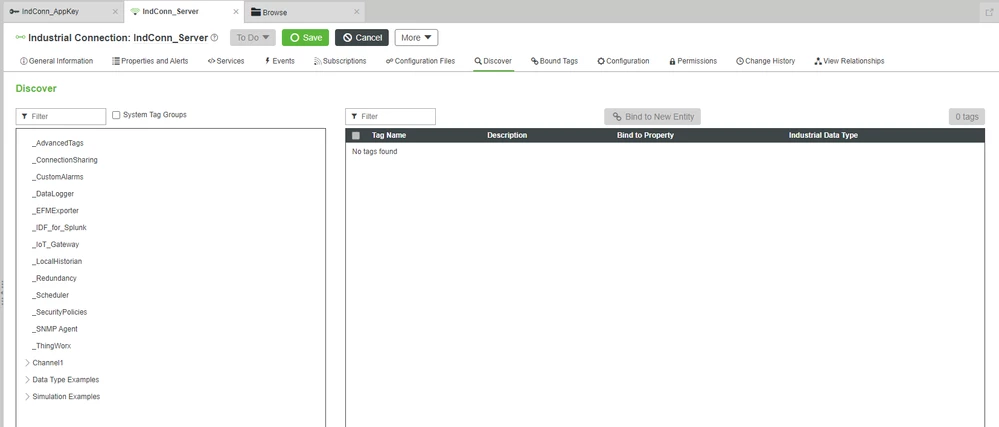Select the _EFMExporter tree item
The height and width of the screenshot is (427, 999).
coord(55,210)
